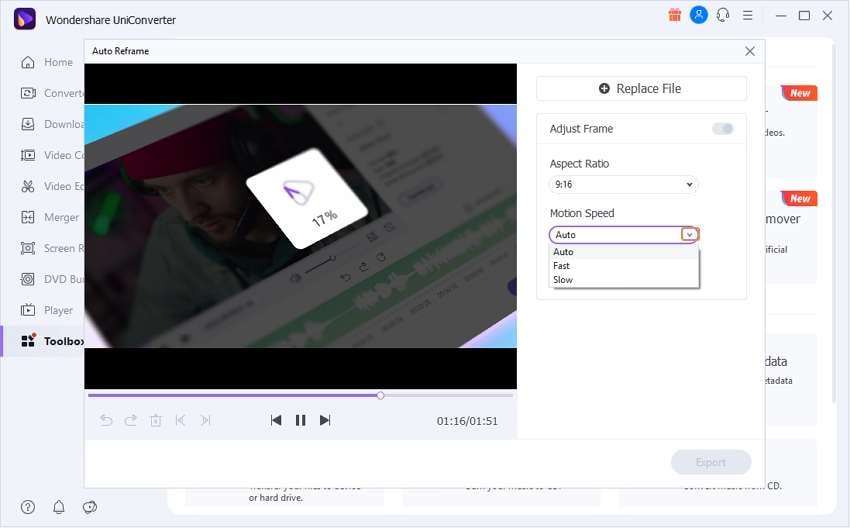Collapse the Motion Speed dropdown arrow
The width and height of the screenshot is (850, 528).
pos(690,235)
